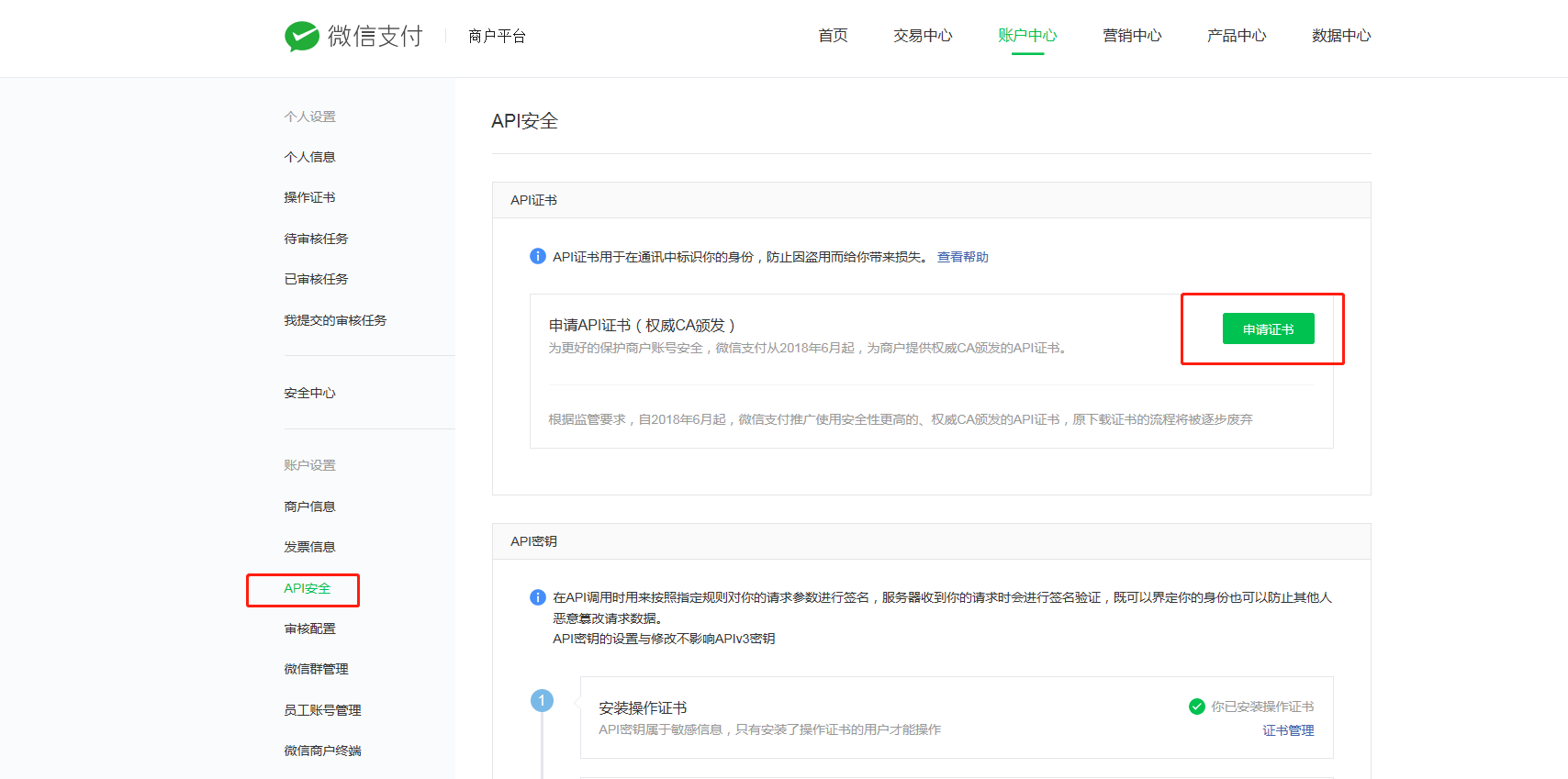Click the 你已安装操作证书 status text

(x=1263, y=707)
